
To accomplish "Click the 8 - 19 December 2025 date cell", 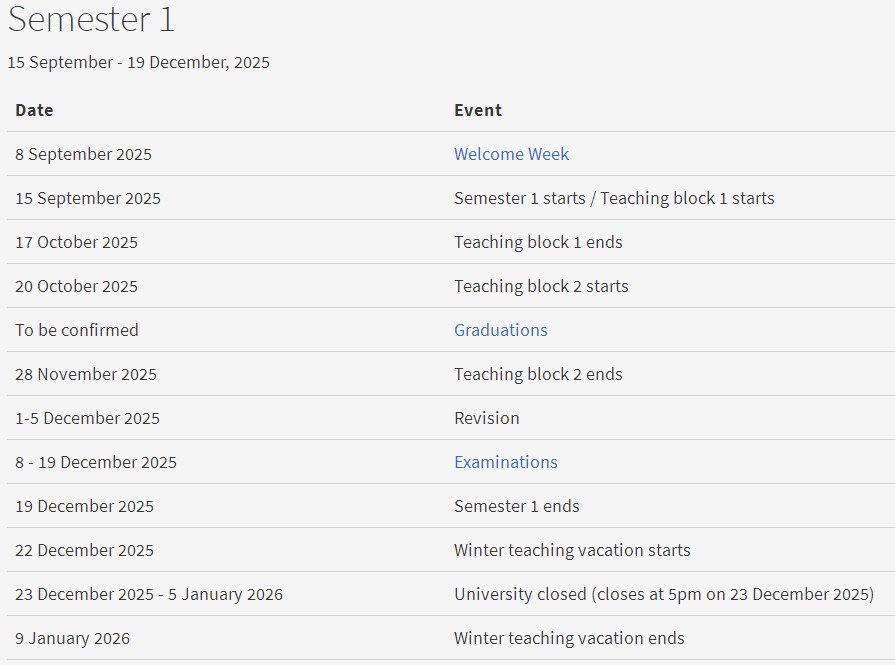I will pos(96,462).
